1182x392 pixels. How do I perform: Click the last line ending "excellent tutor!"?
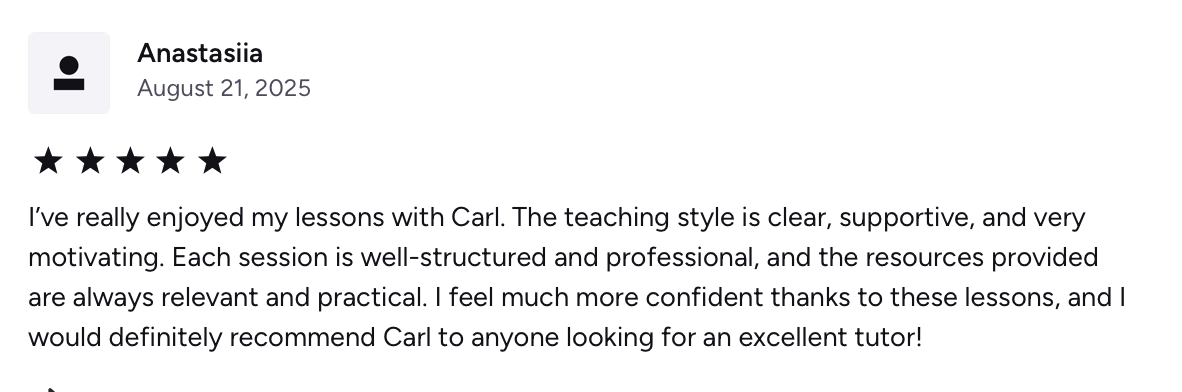pos(475,337)
